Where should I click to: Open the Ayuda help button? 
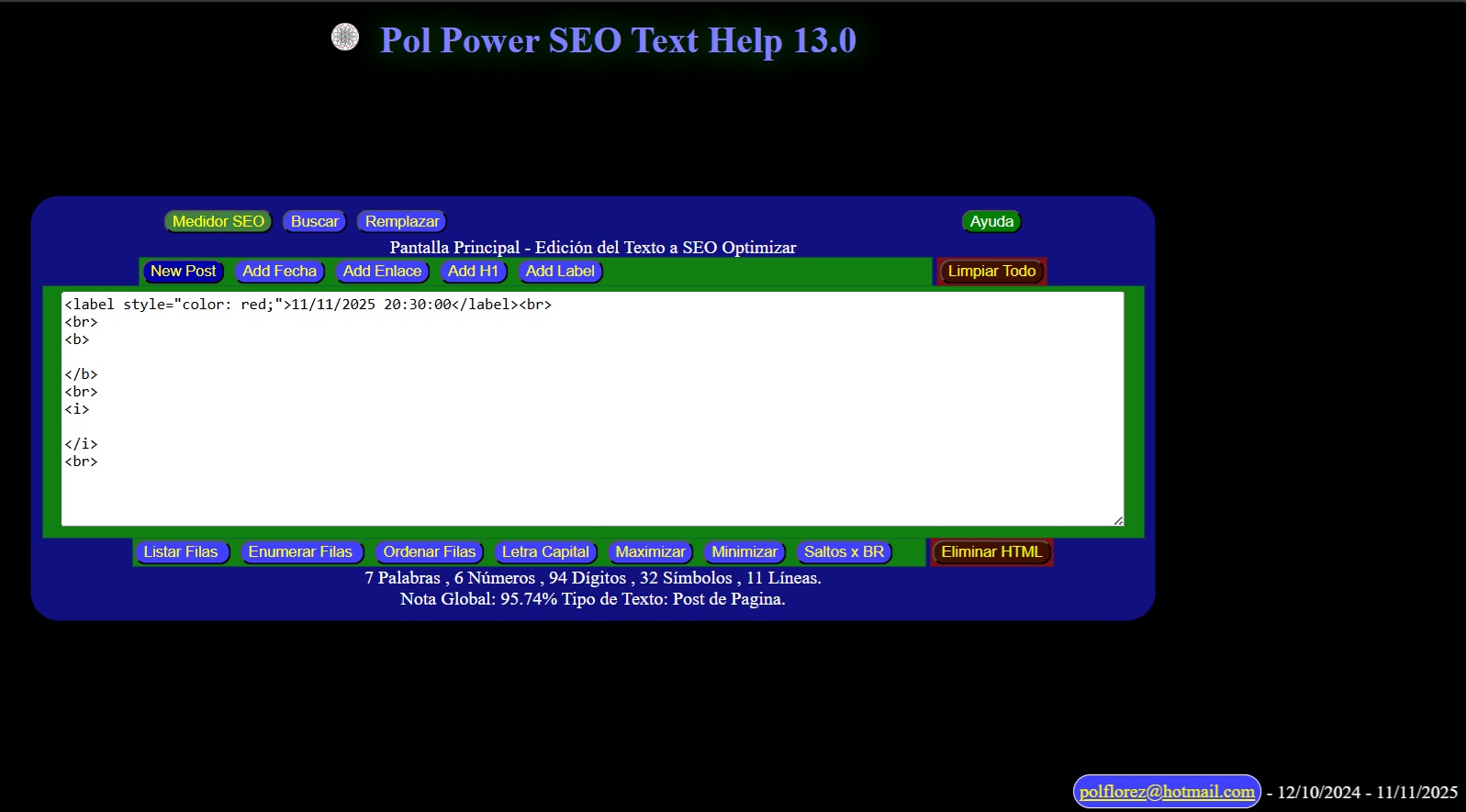[x=991, y=221]
